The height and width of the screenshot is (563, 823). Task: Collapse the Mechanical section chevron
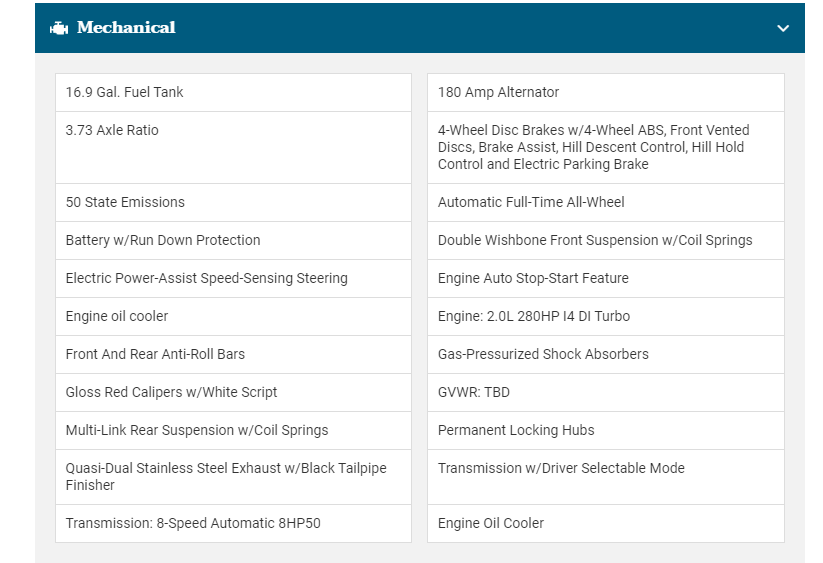pos(783,28)
